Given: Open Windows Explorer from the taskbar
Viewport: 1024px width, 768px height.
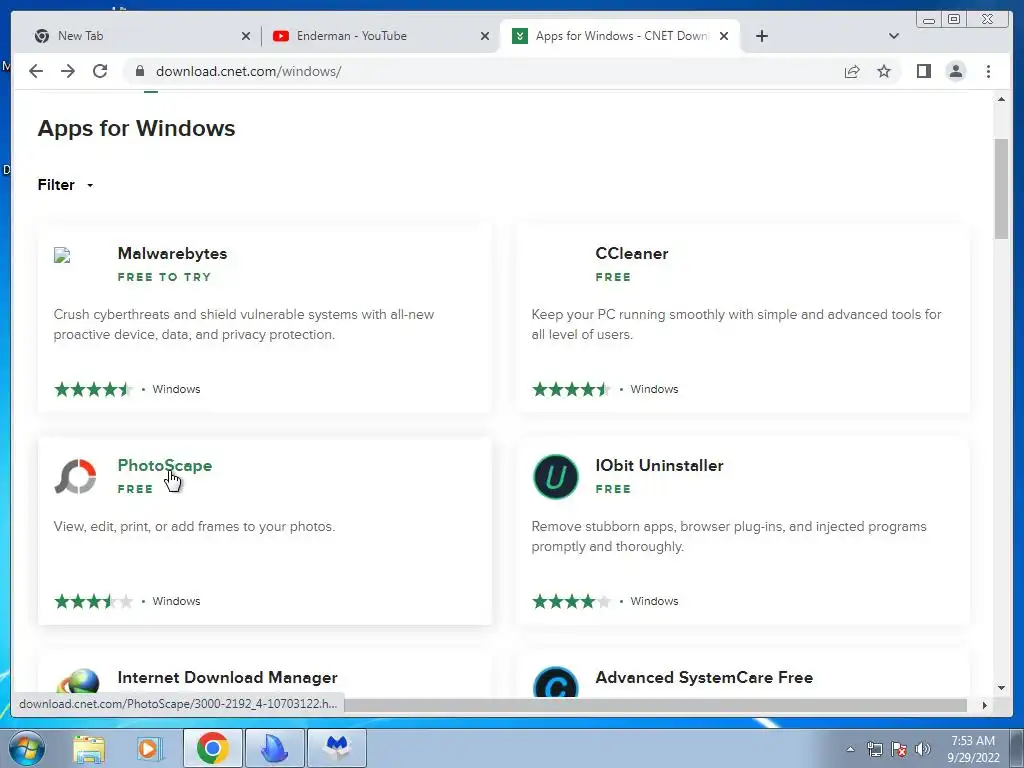Looking at the screenshot, I should pos(89,748).
